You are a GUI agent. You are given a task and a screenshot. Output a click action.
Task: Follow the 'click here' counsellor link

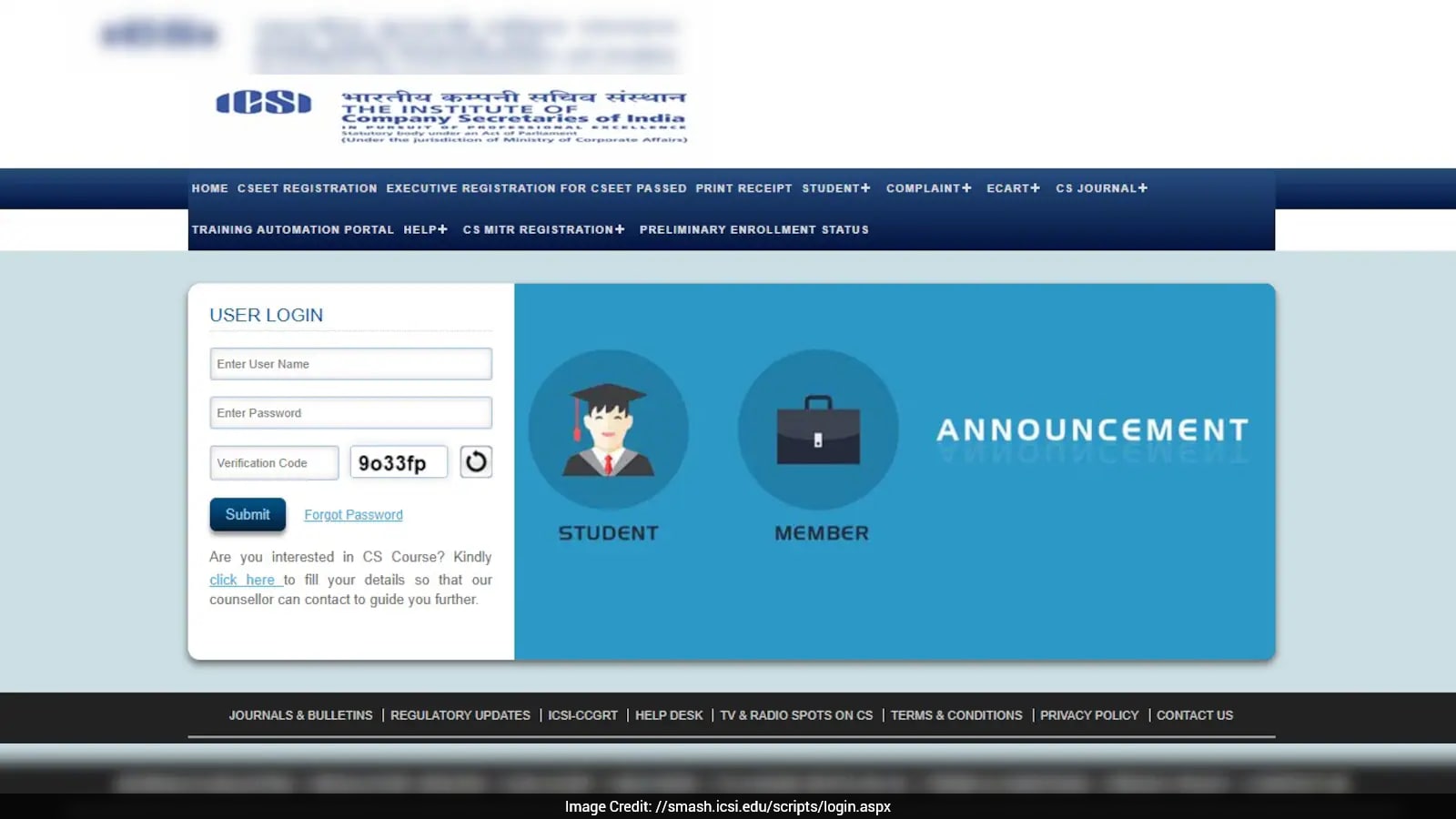click(x=244, y=580)
